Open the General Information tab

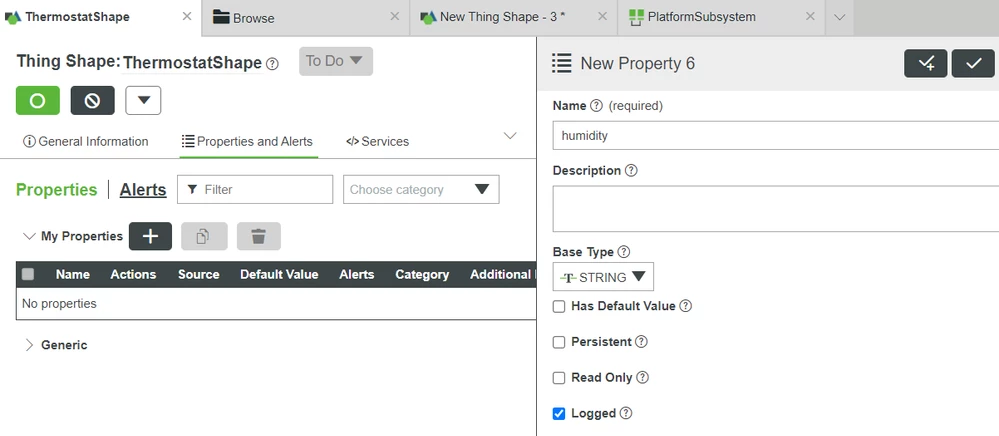click(x=85, y=142)
